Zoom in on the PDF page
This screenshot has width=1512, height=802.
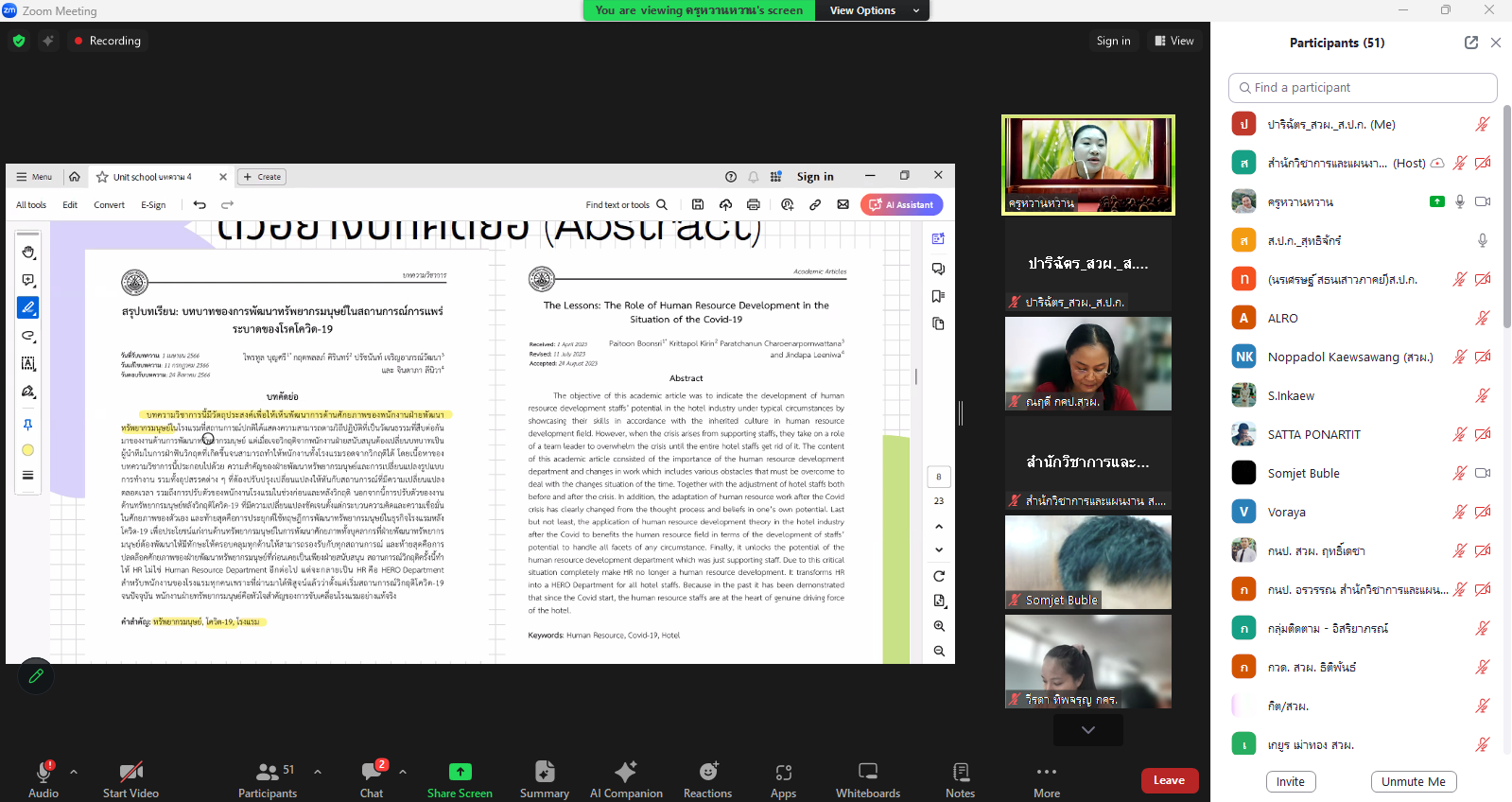[x=939, y=626]
